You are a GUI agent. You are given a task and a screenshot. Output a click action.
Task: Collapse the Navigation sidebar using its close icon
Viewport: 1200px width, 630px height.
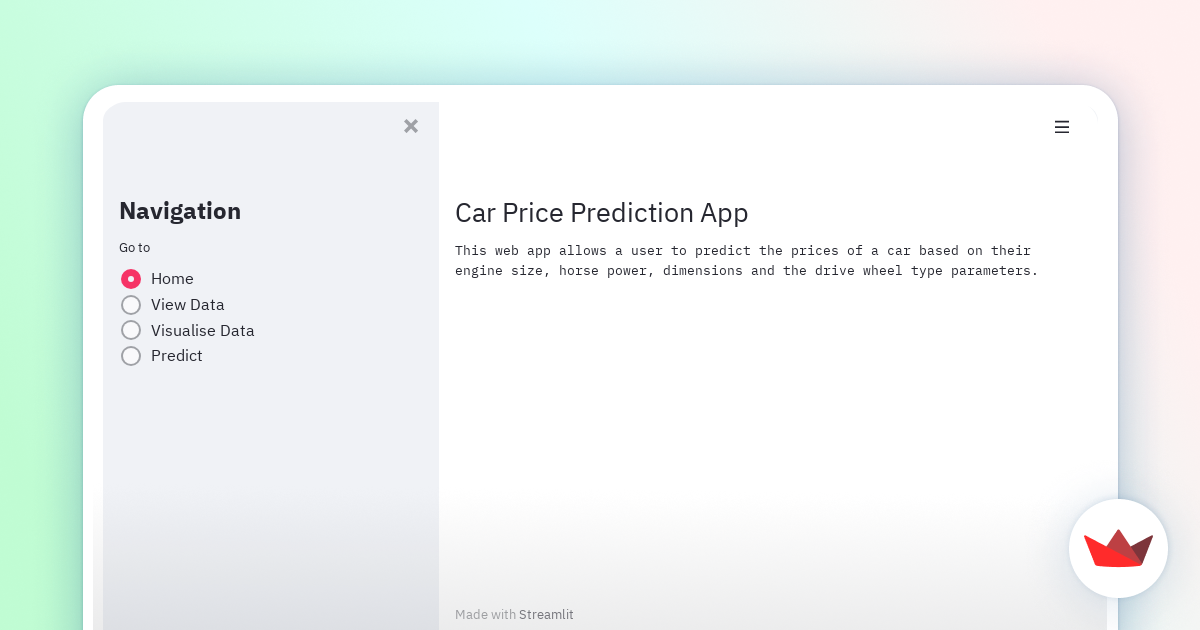411,126
